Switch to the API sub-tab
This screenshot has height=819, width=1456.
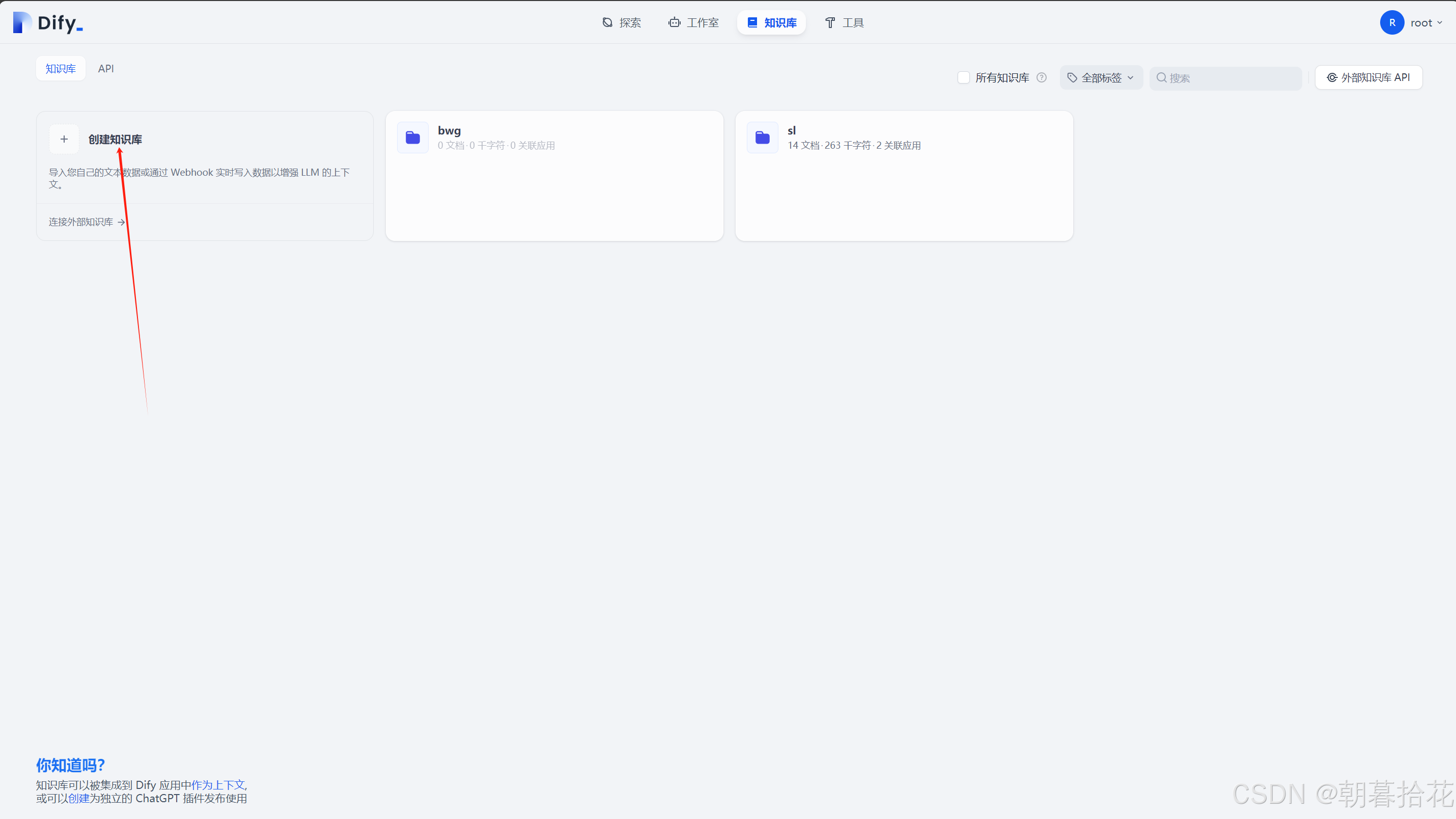(x=106, y=68)
